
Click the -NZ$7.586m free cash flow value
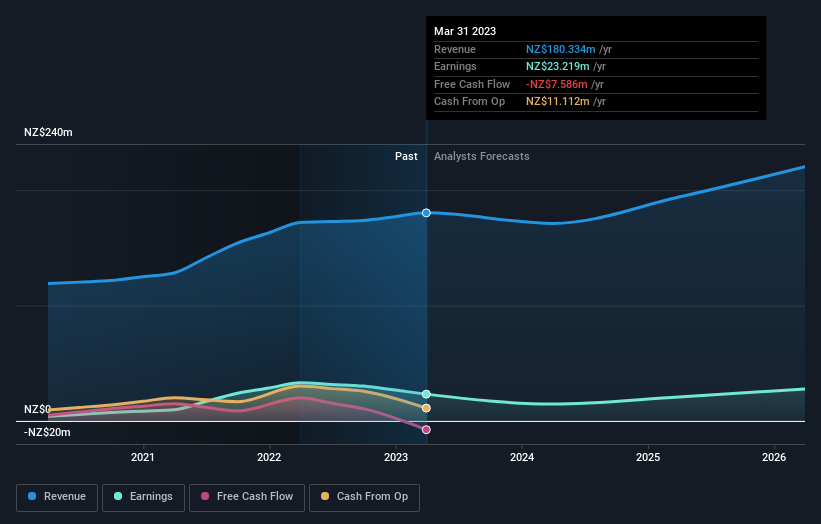[557, 84]
